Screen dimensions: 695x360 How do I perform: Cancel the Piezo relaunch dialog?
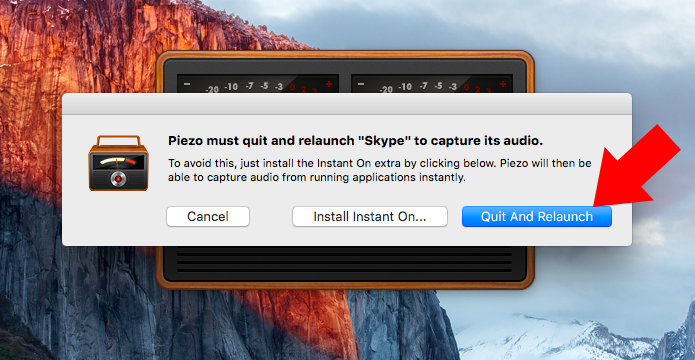point(208,216)
